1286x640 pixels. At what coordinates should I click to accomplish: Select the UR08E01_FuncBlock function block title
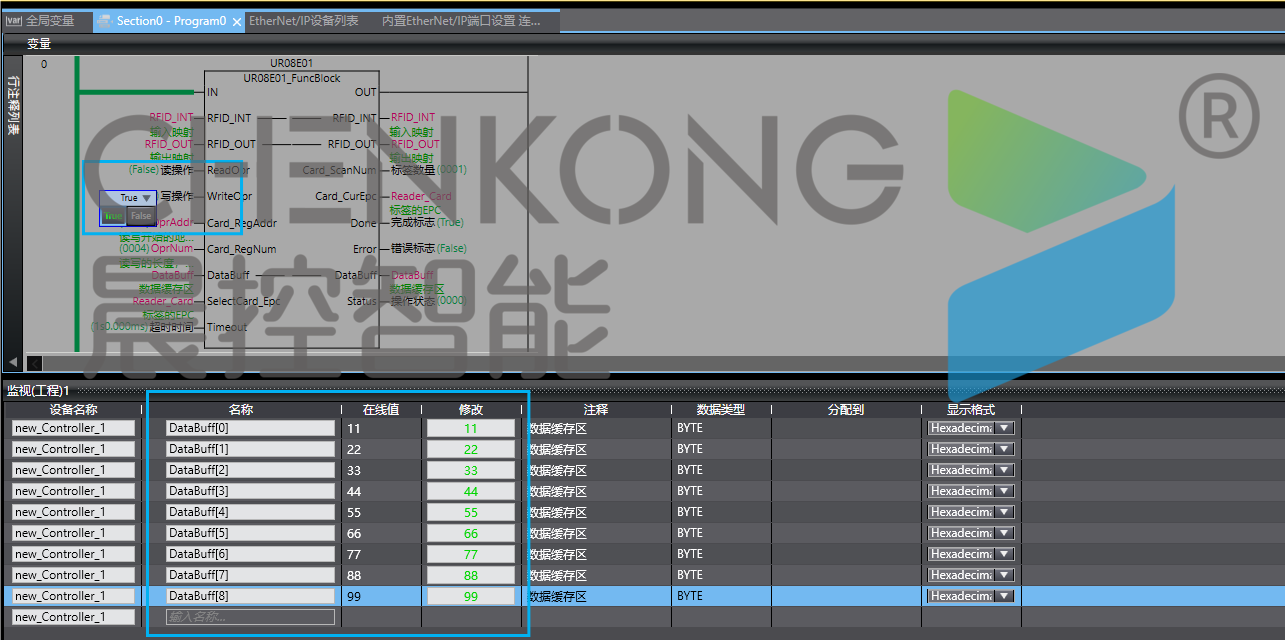click(x=291, y=78)
